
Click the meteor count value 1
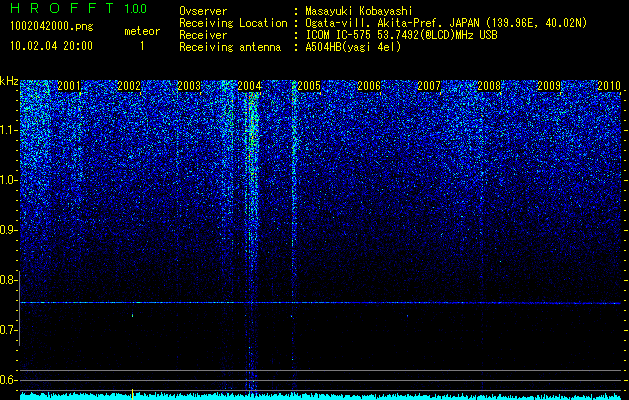point(142,46)
